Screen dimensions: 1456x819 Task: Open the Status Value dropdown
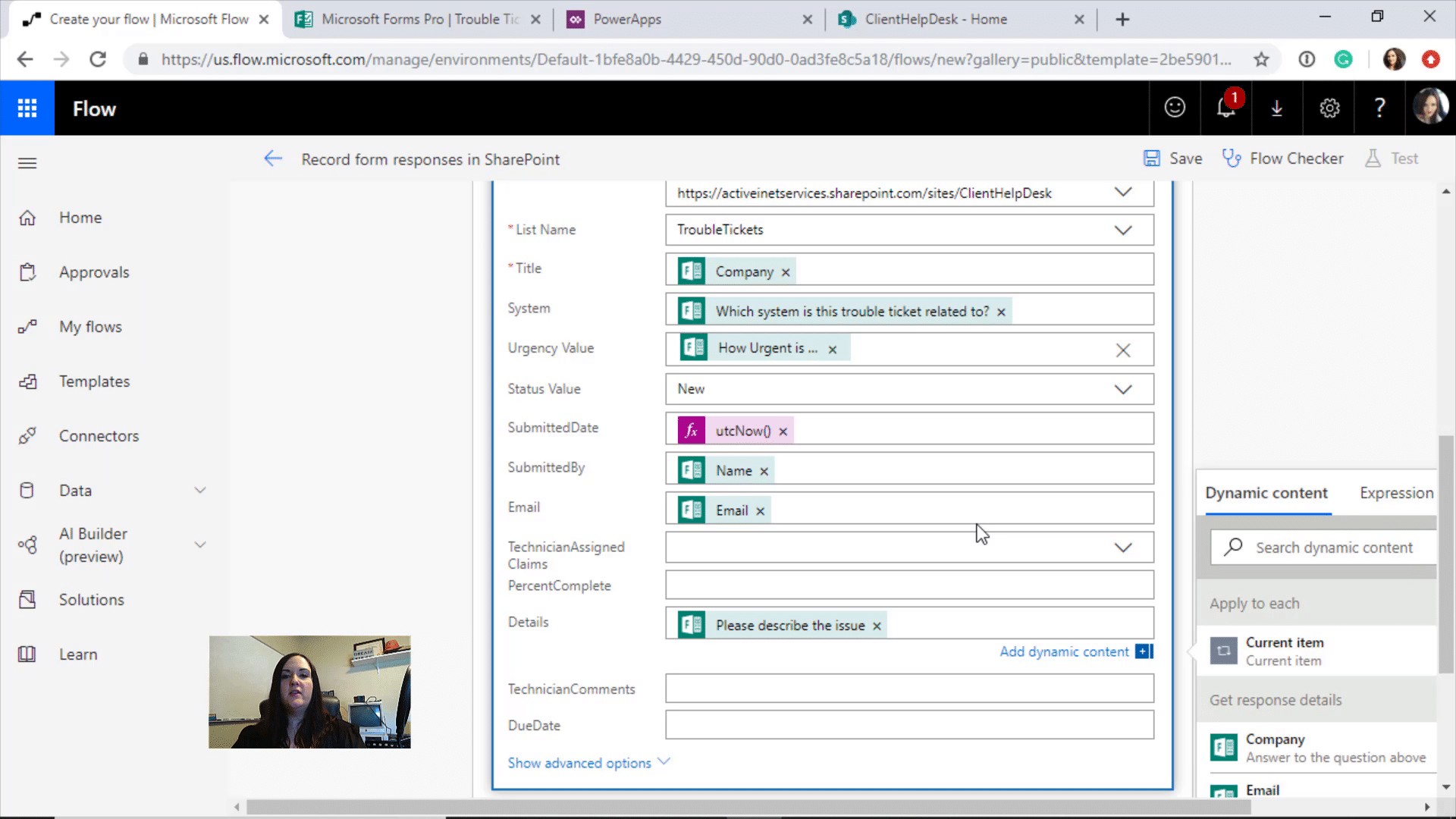(1123, 389)
